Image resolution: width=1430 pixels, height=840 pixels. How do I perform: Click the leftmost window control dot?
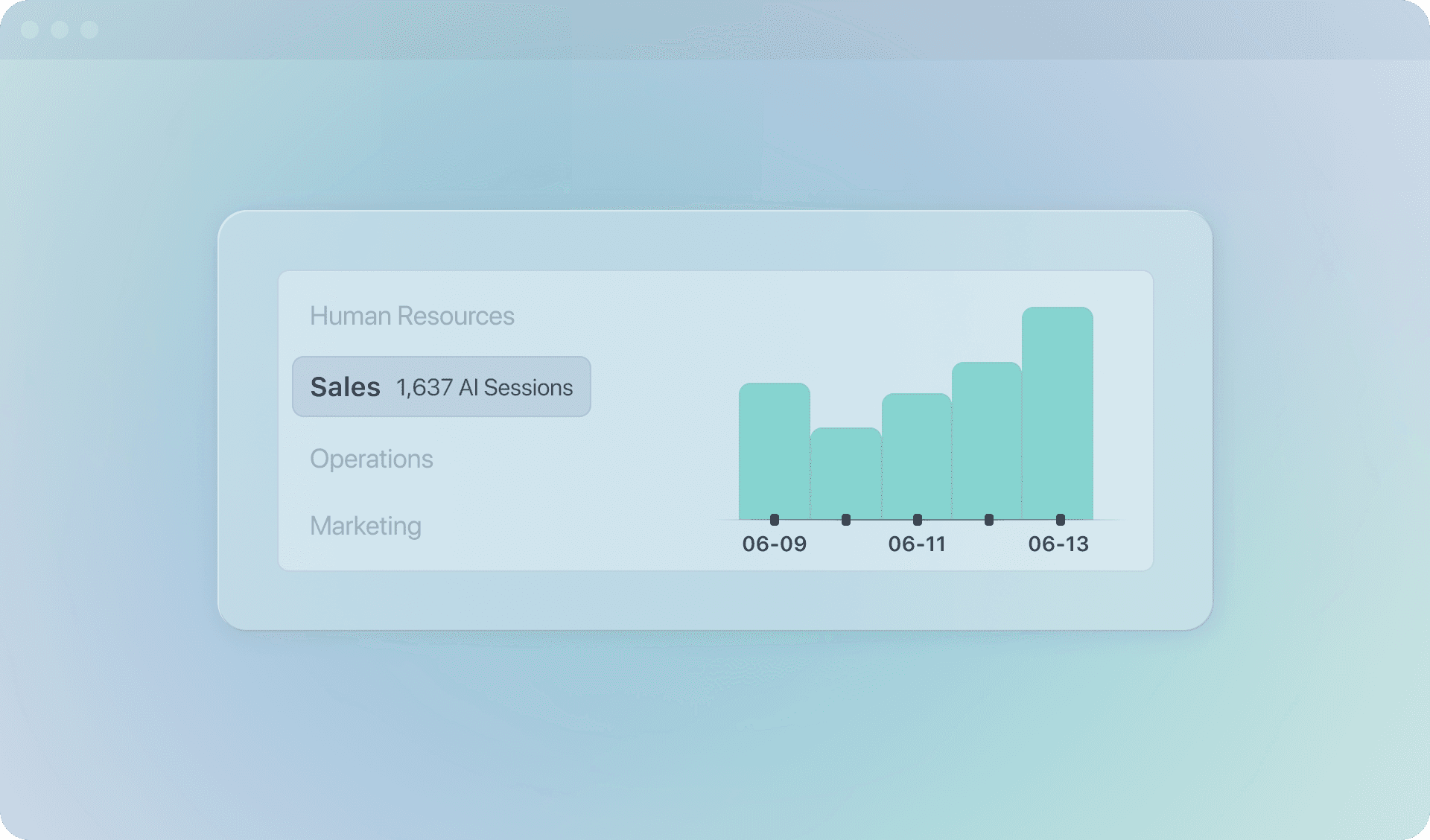click(31, 31)
